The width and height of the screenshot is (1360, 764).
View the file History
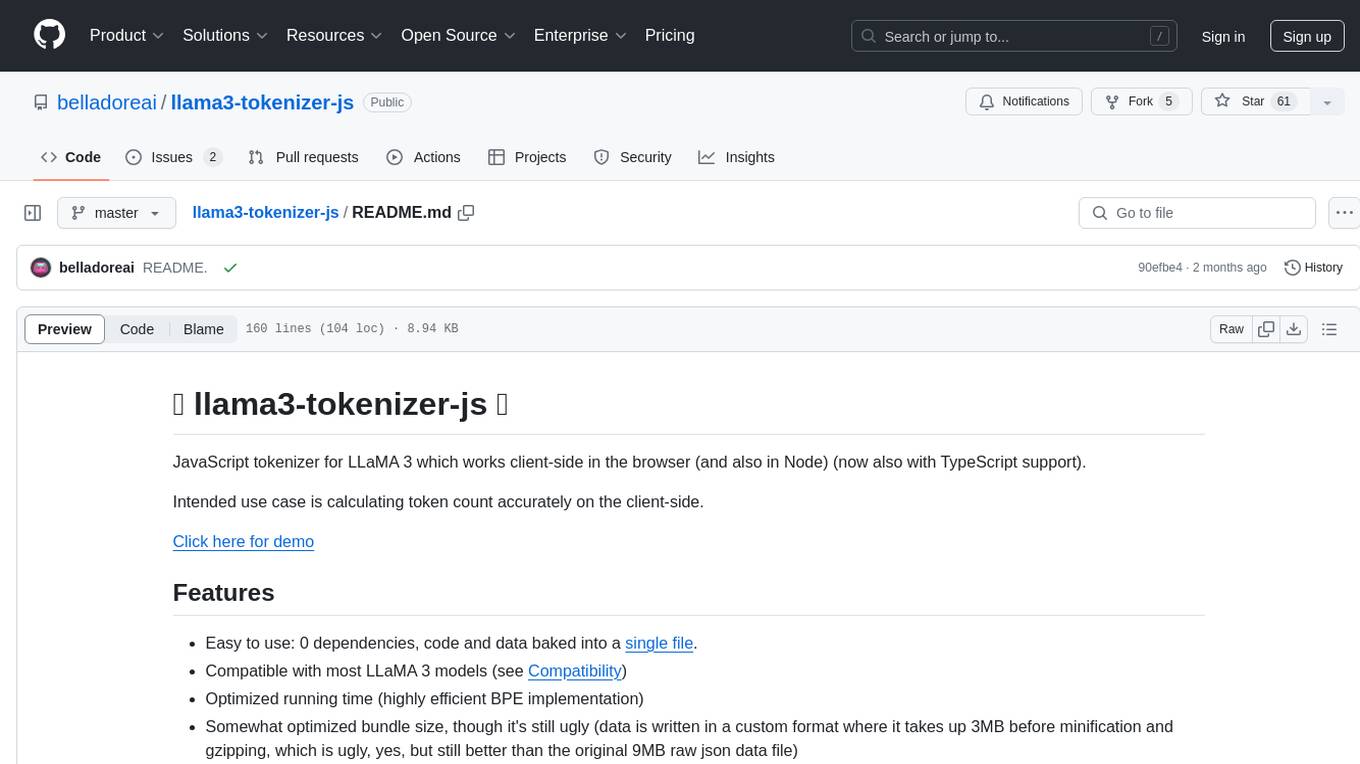point(1313,268)
